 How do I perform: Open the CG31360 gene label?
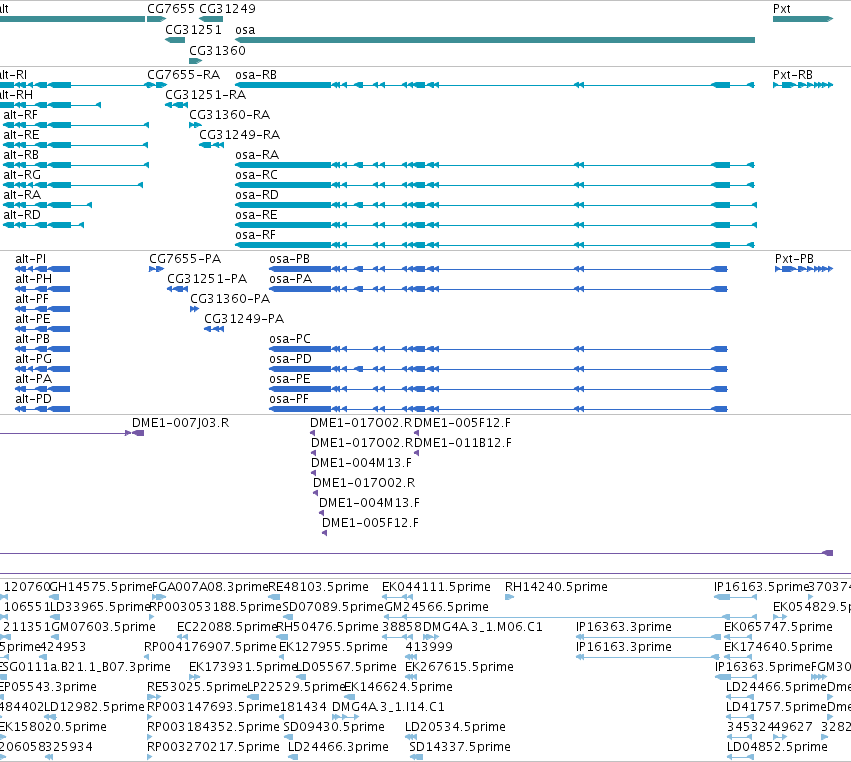[x=217, y=50]
